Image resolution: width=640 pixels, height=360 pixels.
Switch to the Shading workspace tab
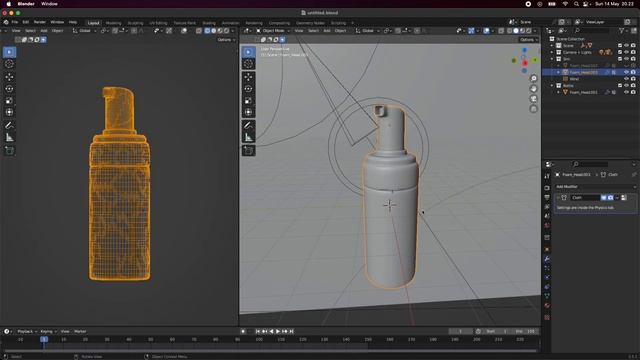(x=209, y=23)
